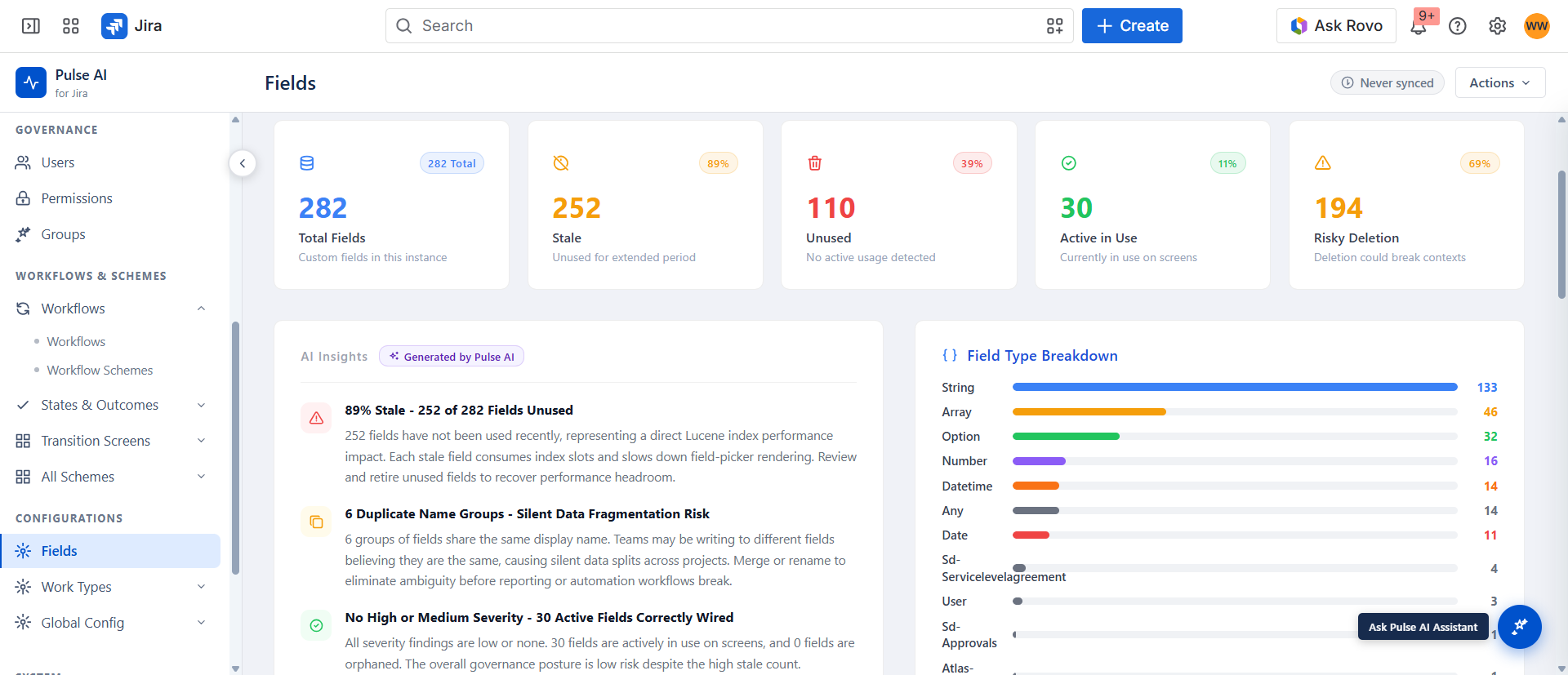Image resolution: width=1568 pixels, height=675 pixels.
Task: Click the 39% badge on Unused card
Action: click(x=973, y=163)
